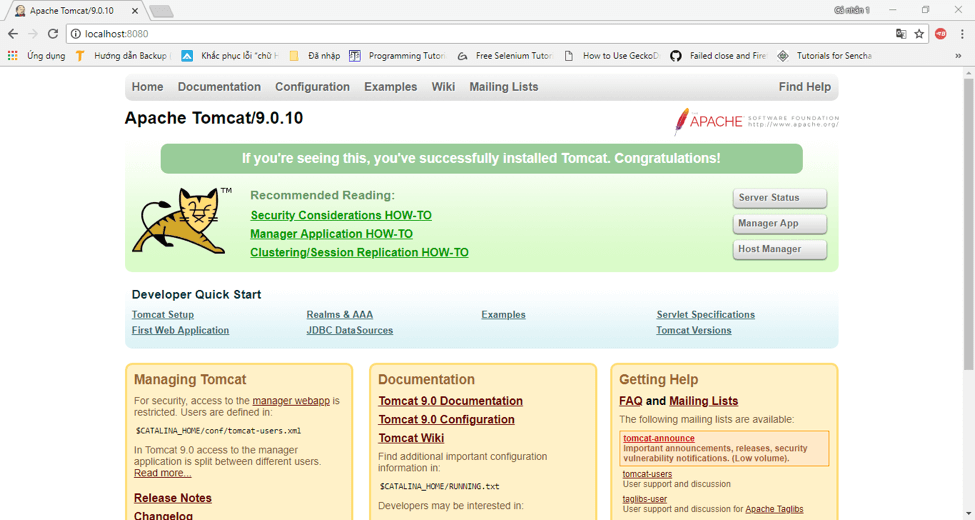This screenshot has height=520, width=975.
Task: Click the Apache Software Foundation logo
Action: 756,121
